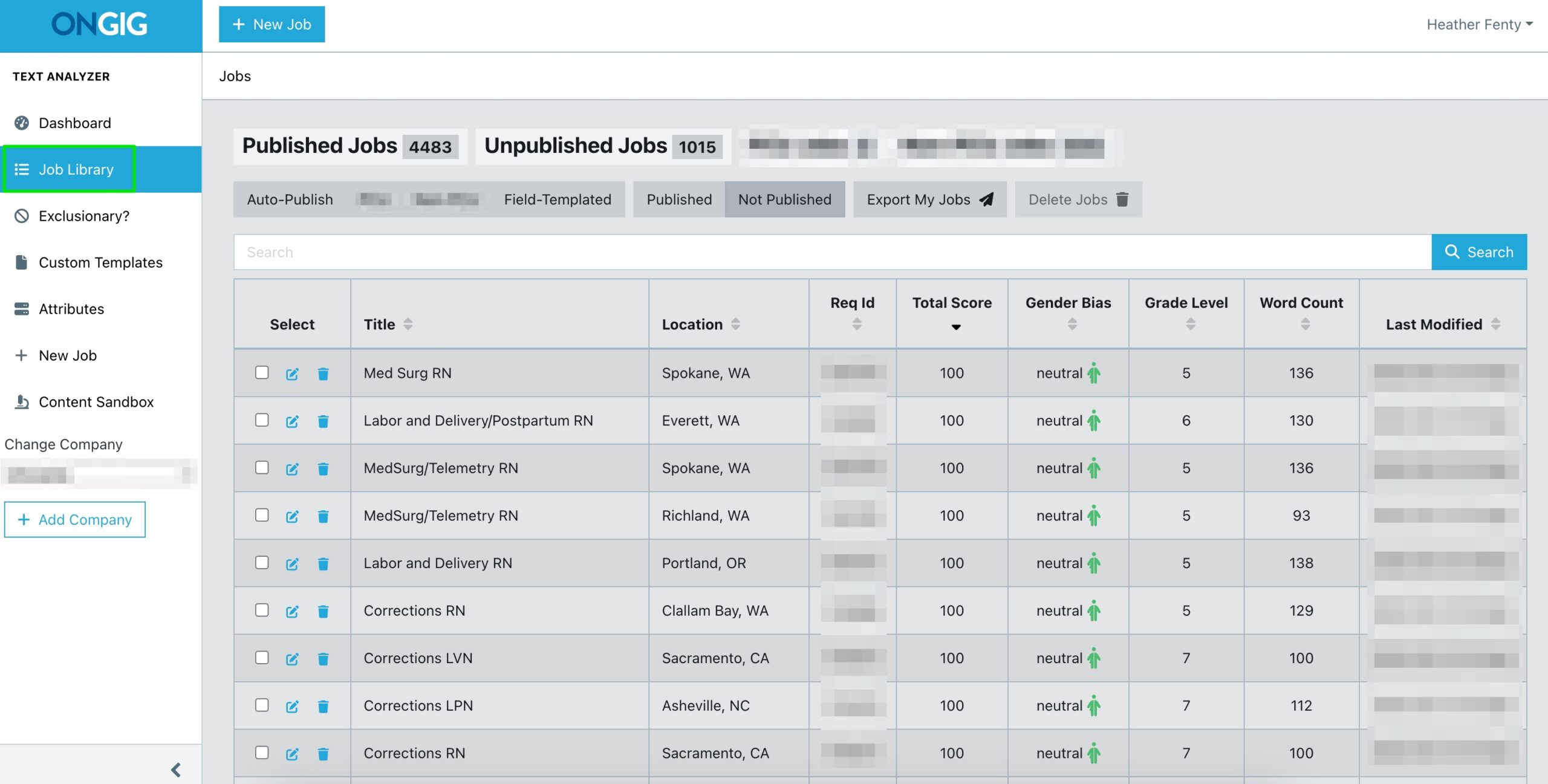The width and height of the screenshot is (1548, 784).
Task: Check Corrections RN Clallam Bay checkbox
Action: (262, 611)
